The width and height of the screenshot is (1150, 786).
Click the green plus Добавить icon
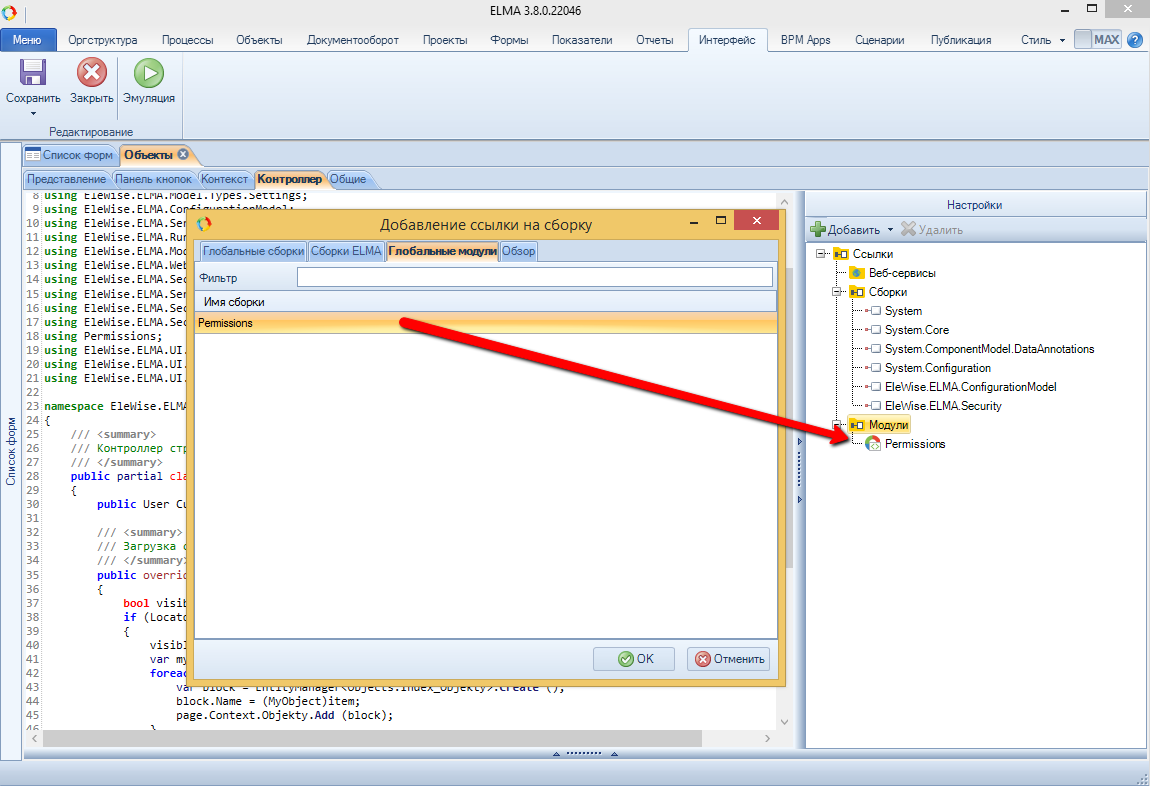click(x=818, y=230)
